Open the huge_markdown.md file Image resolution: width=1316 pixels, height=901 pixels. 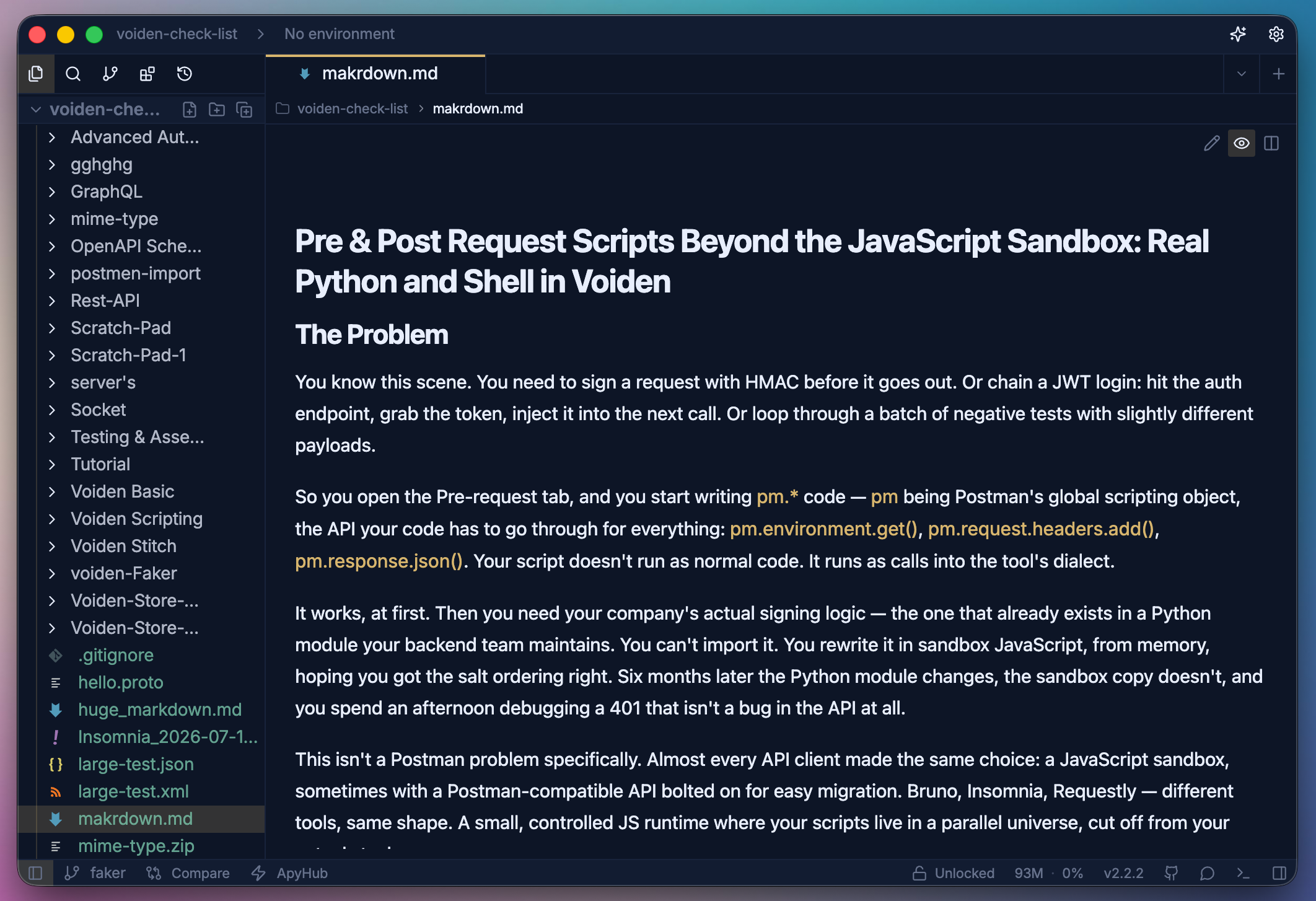coord(141,710)
